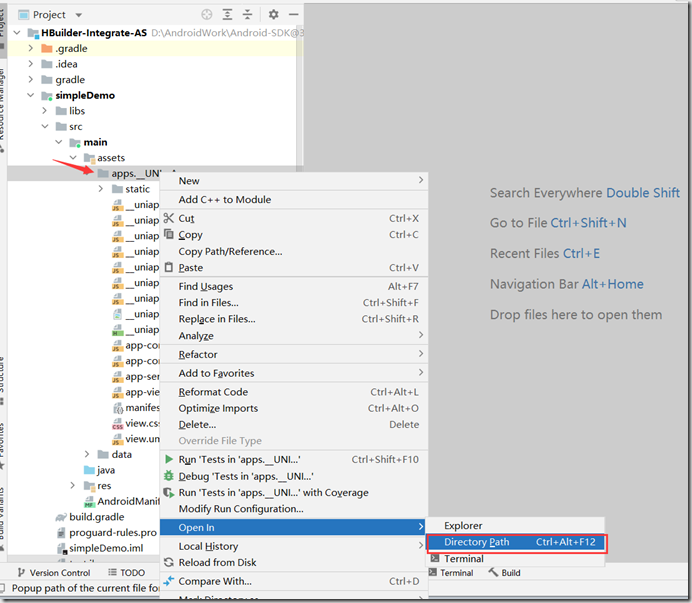Click Find in Files menu entry
This screenshot has width=692, height=603.
tap(208, 303)
